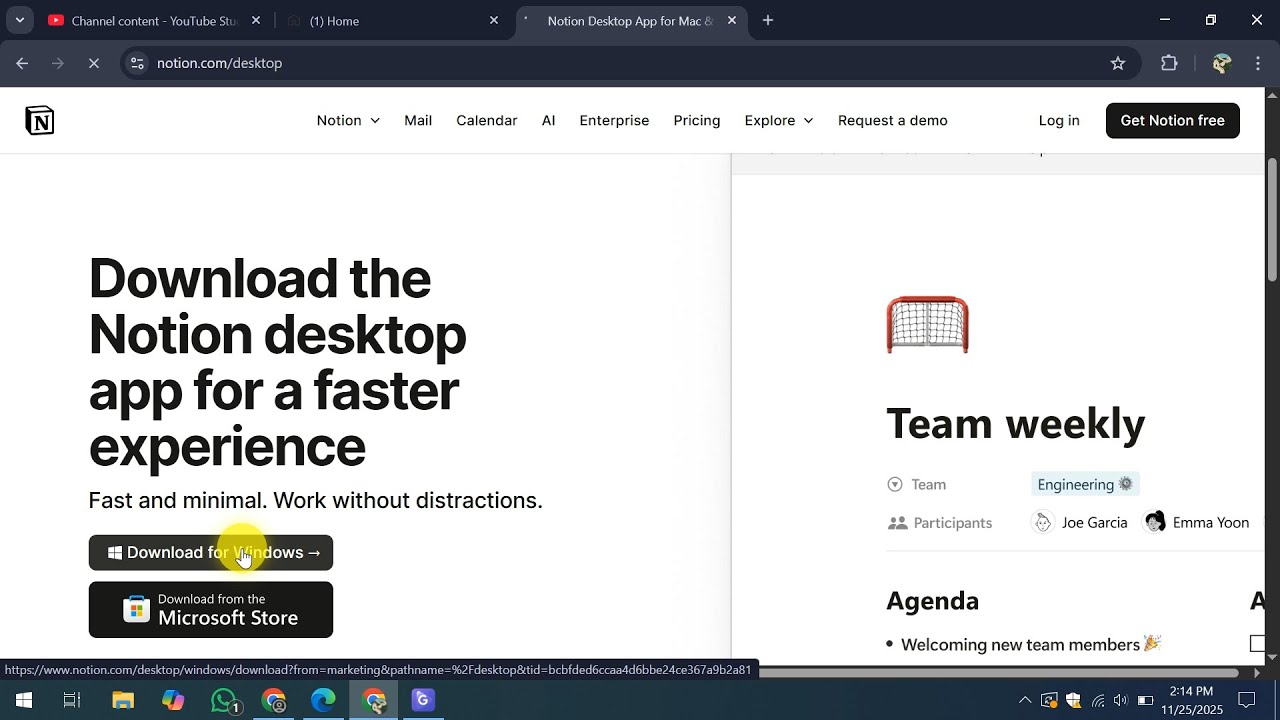Close the YouTube Studio tab

coord(256,20)
